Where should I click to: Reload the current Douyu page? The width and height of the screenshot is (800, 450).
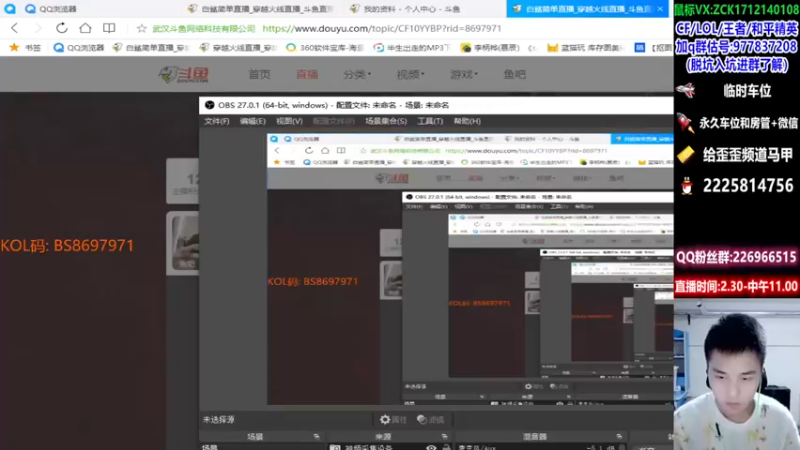coord(61,28)
